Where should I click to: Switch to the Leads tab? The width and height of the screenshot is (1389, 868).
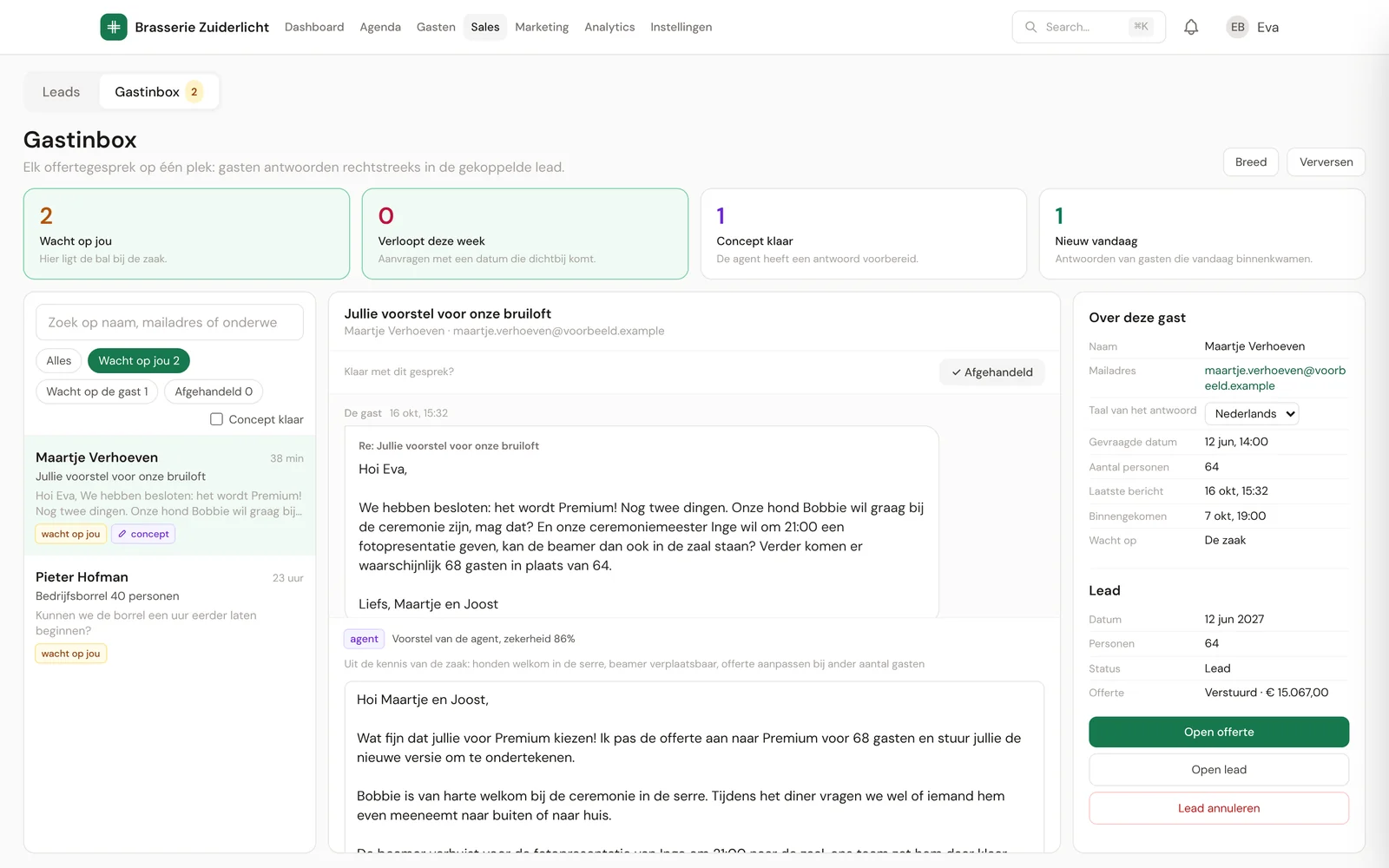61,92
